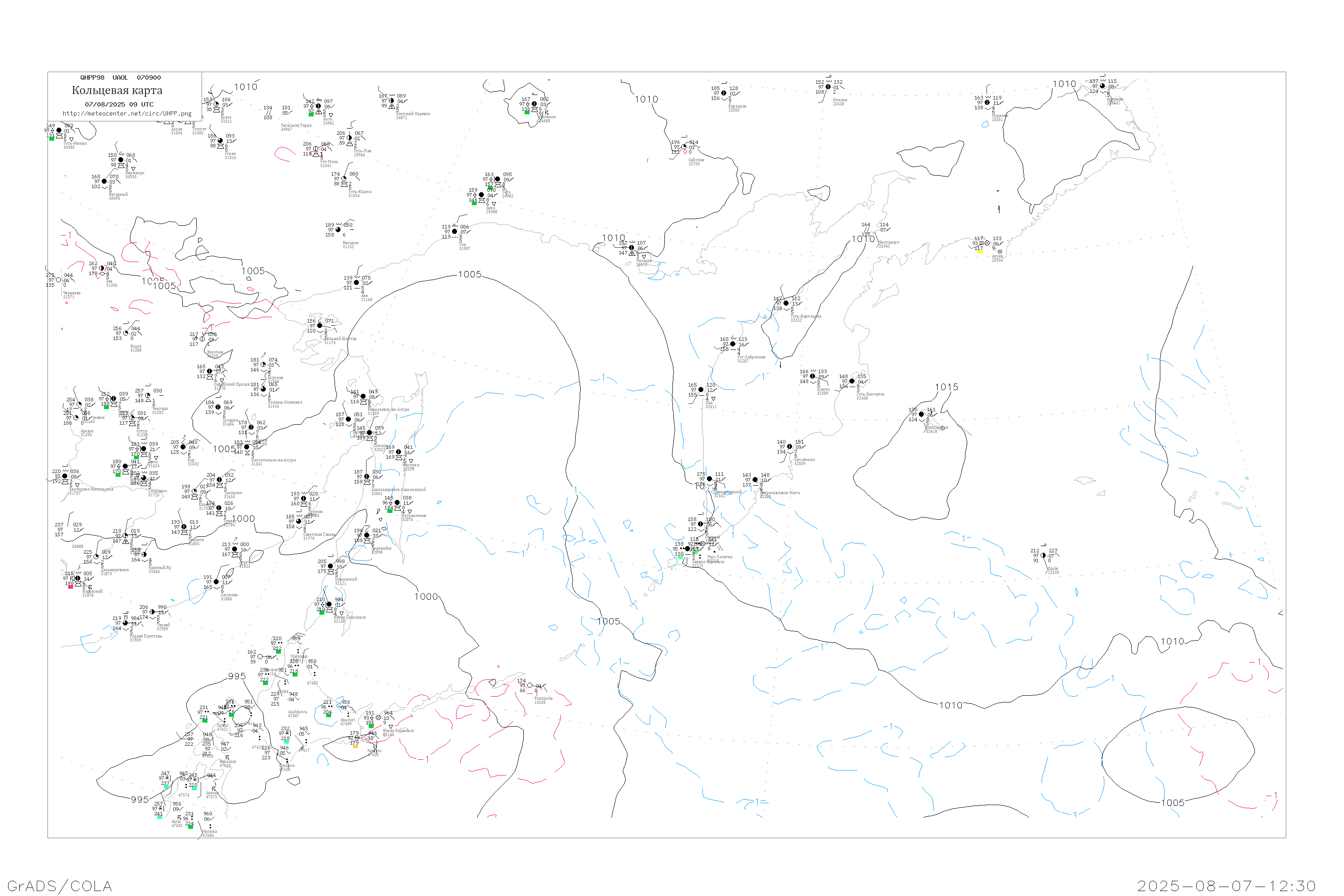
Task: Click the red square below Кировский station
Action: (70, 587)
